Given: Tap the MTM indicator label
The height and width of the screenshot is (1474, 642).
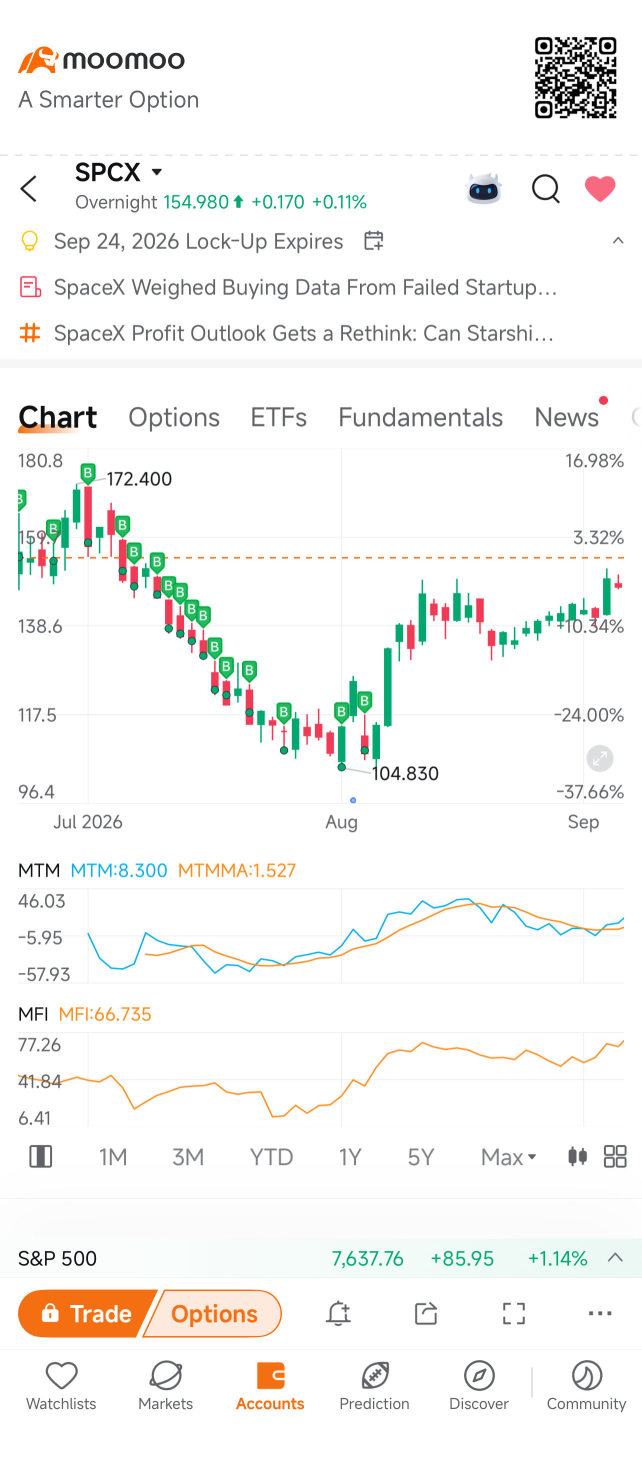Looking at the screenshot, I should 39,870.
